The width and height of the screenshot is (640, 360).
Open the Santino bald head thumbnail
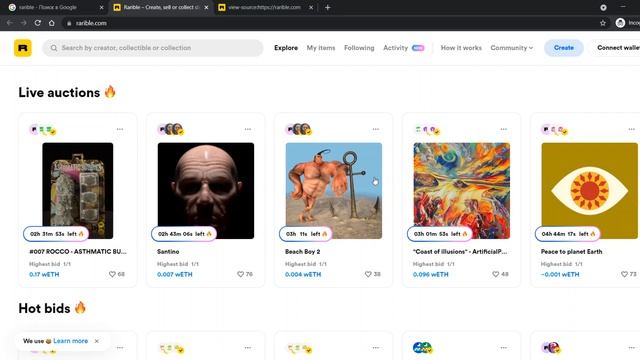click(206, 191)
